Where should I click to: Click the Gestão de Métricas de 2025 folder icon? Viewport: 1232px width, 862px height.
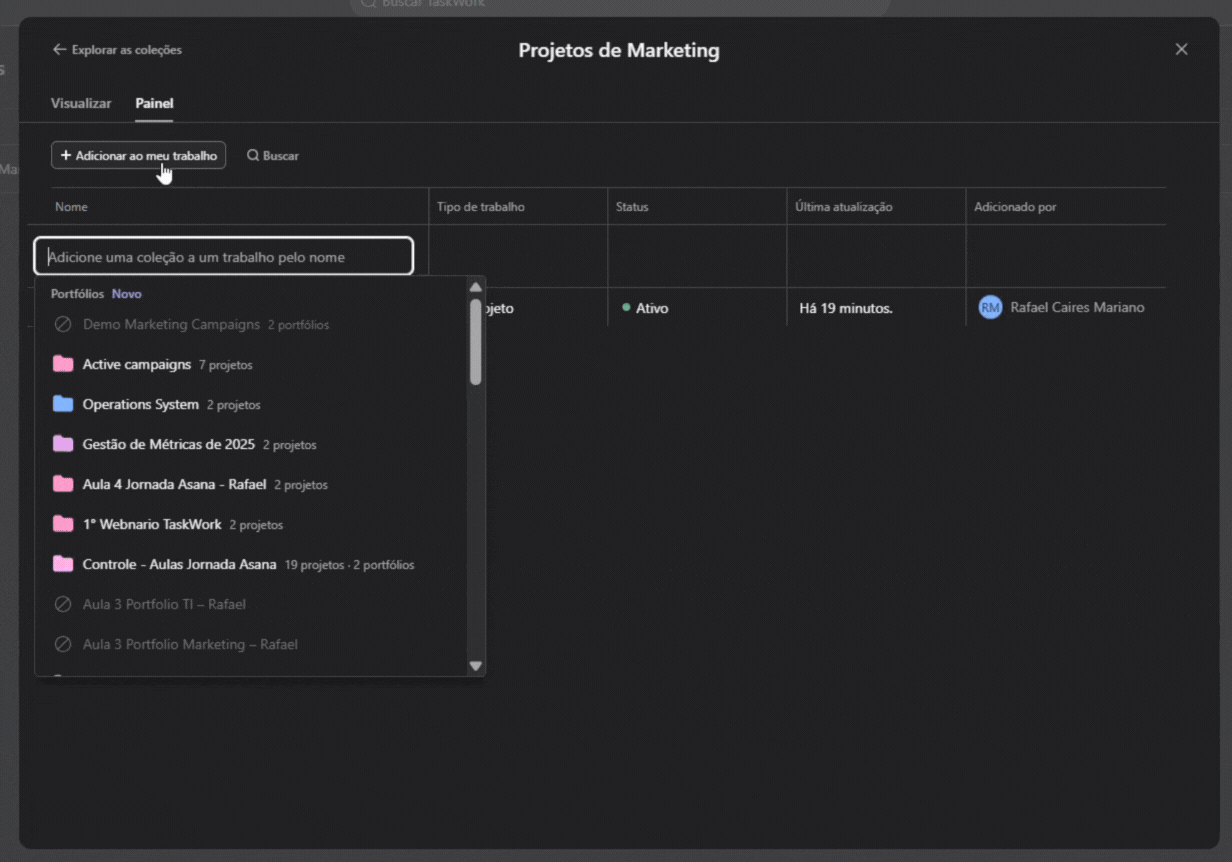coord(63,445)
